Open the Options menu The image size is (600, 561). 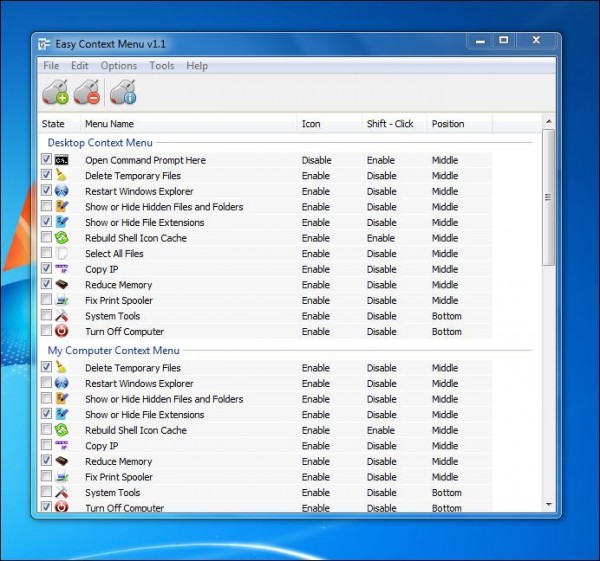point(119,66)
